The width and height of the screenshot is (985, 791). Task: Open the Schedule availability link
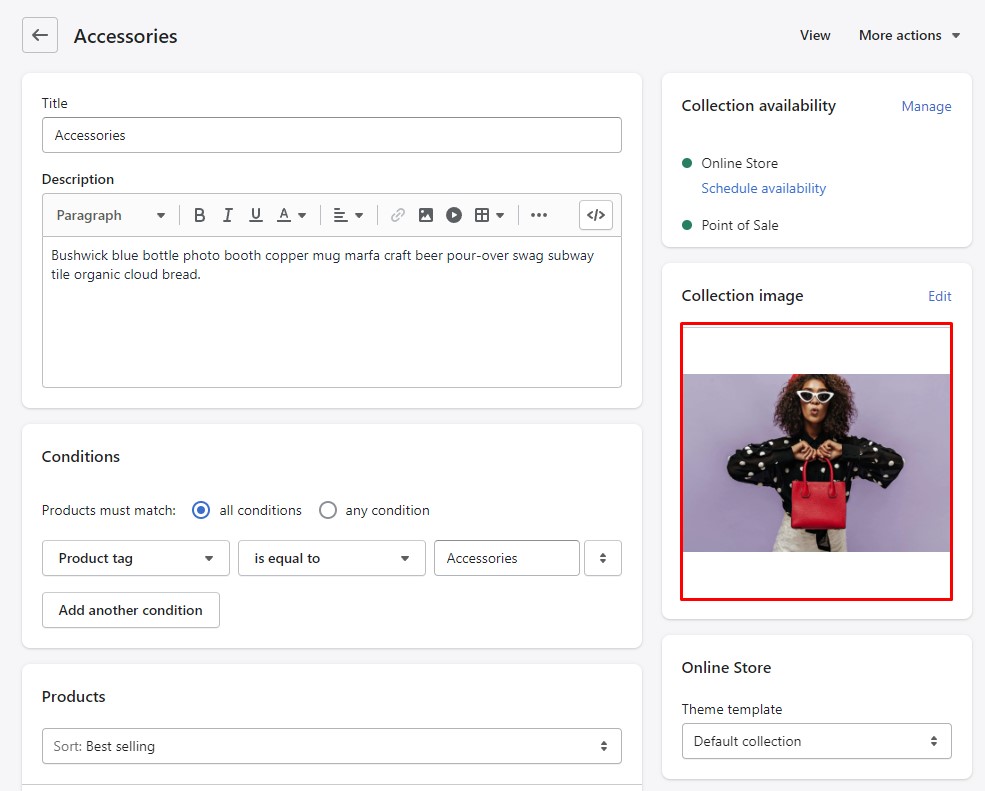point(764,188)
